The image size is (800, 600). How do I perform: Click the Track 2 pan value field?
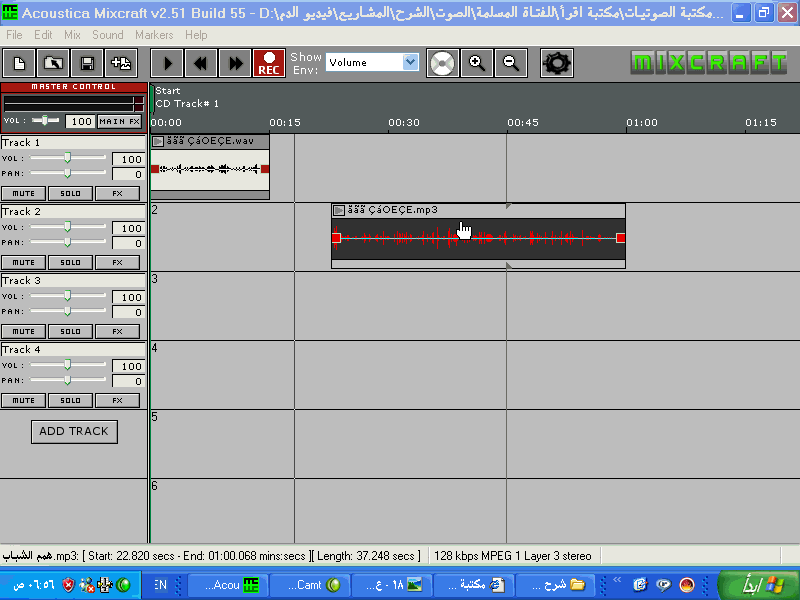(x=129, y=243)
